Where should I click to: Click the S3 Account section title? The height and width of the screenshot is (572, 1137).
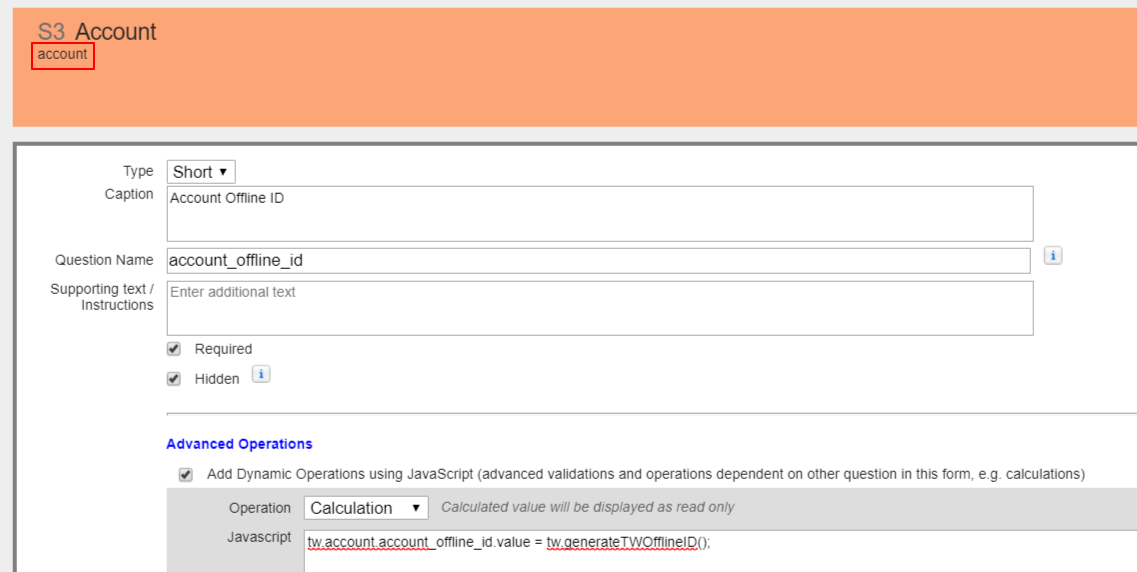(x=97, y=31)
